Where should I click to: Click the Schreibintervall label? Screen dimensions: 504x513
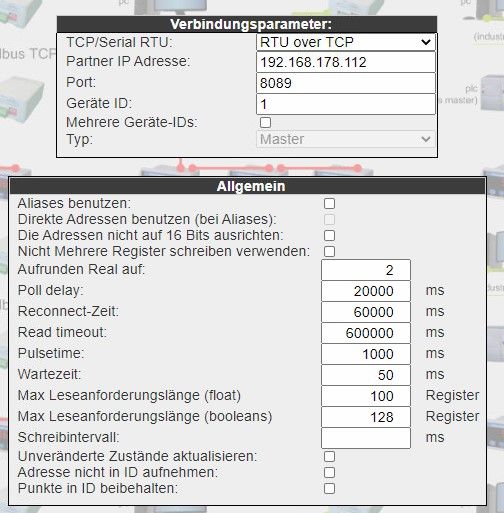pos(69,437)
